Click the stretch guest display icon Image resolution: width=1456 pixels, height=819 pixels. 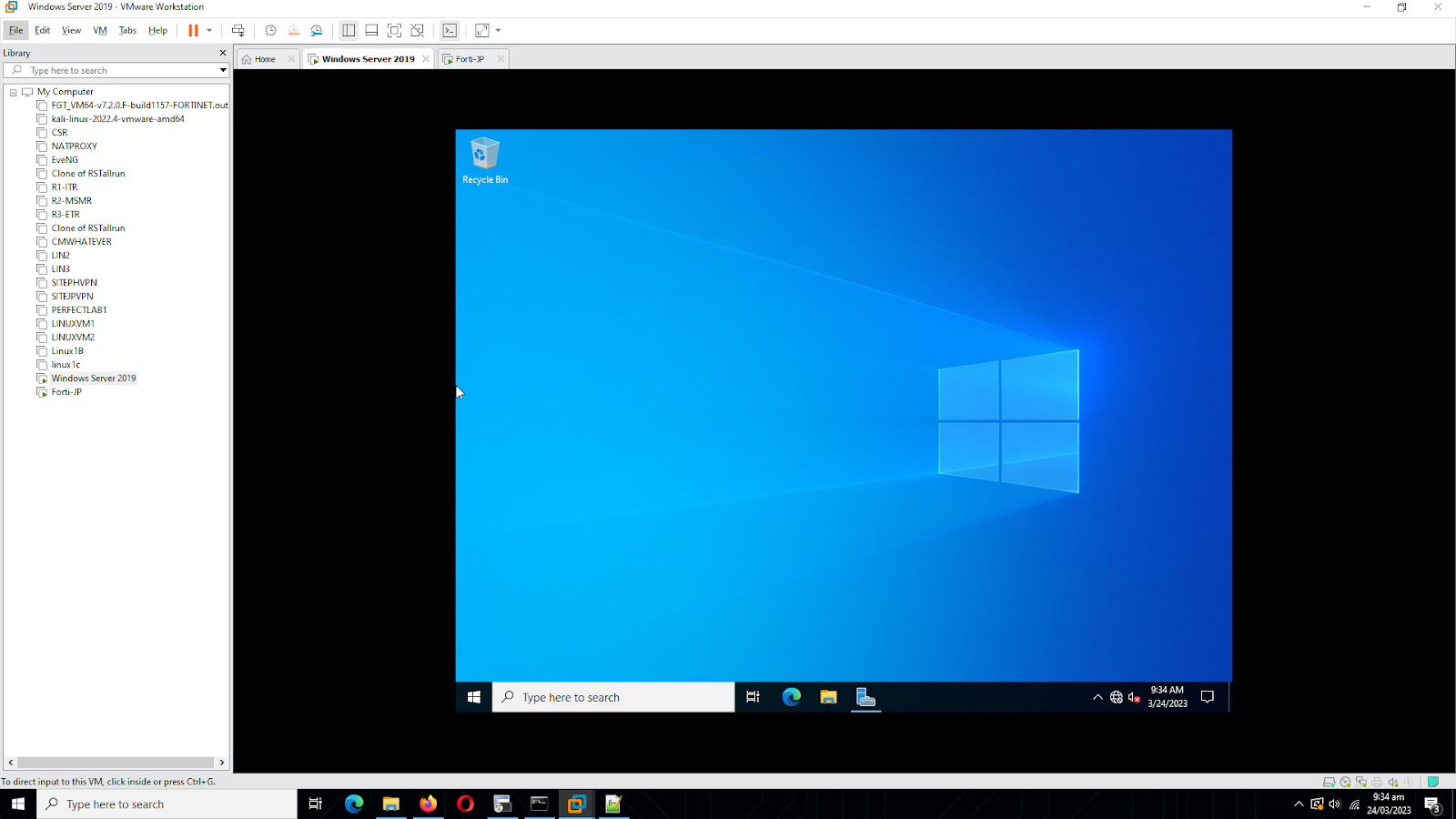coord(482,30)
